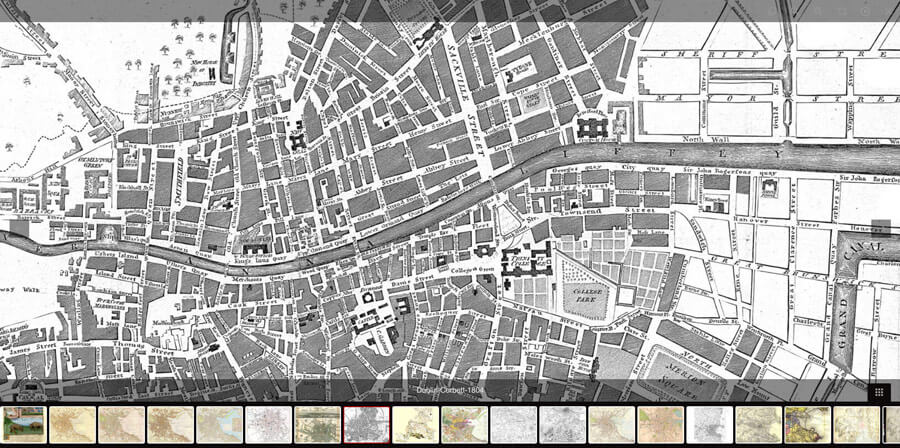Select the third thumbnail in the filmstrip
This screenshot has width=900, height=448.
click(121, 424)
